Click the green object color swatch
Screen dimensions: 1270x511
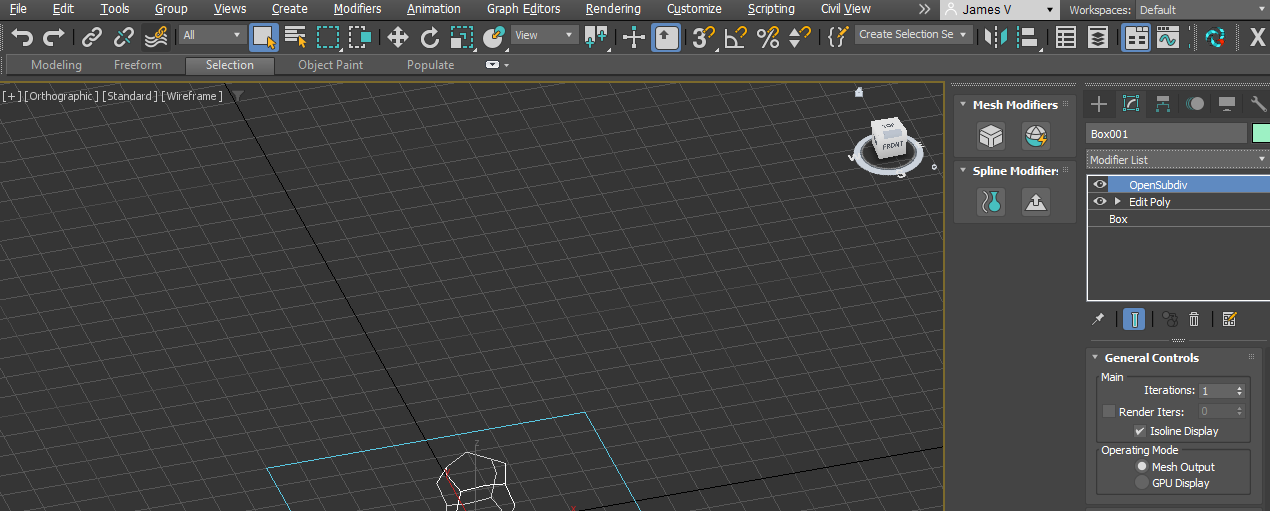[x=1260, y=134]
